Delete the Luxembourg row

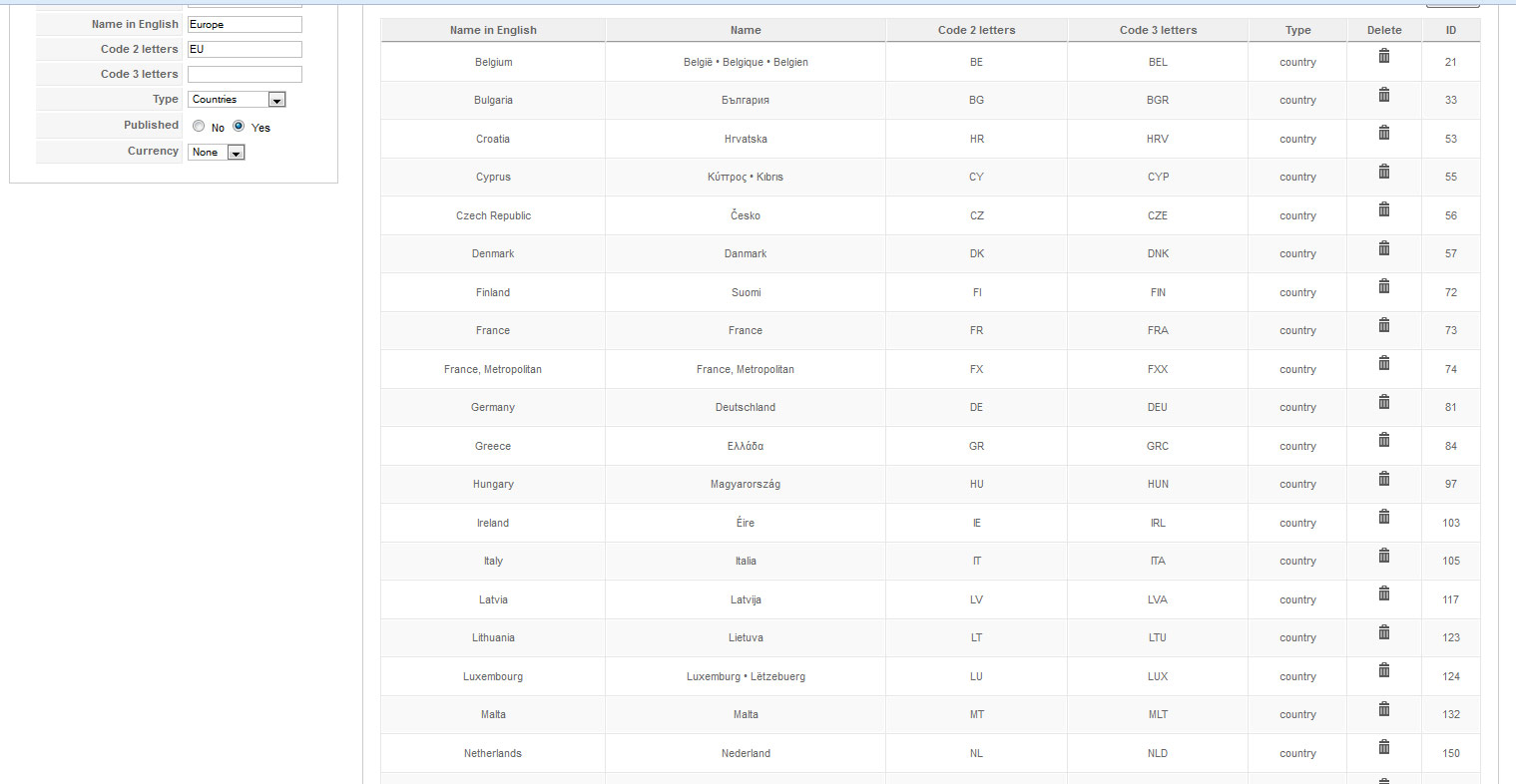click(1384, 670)
